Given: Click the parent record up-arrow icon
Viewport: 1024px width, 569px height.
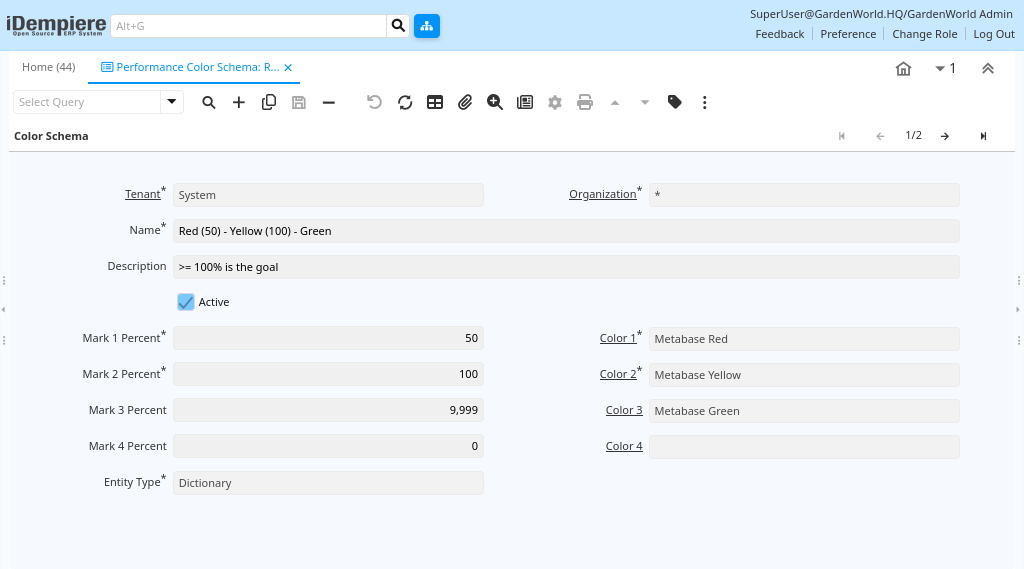Looking at the screenshot, I should (x=615, y=103).
